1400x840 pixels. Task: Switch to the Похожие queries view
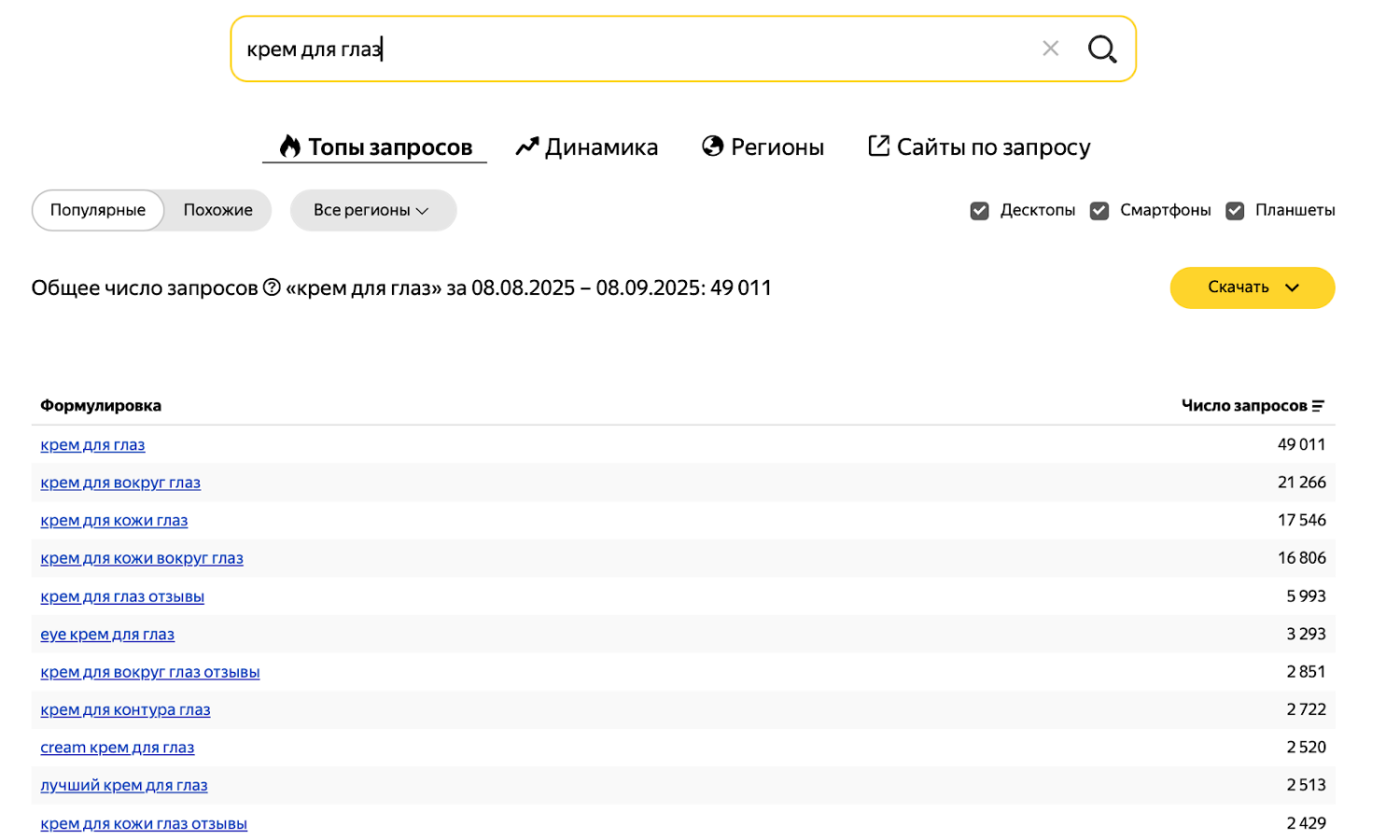217,210
